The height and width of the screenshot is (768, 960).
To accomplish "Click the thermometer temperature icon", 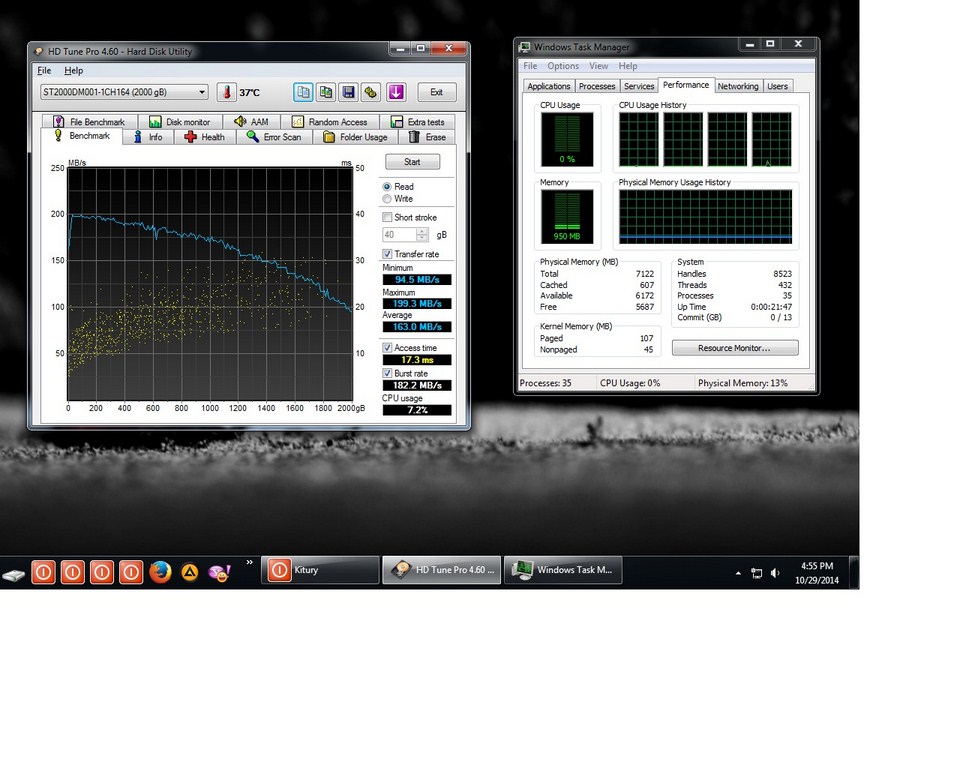I will point(227,92).
